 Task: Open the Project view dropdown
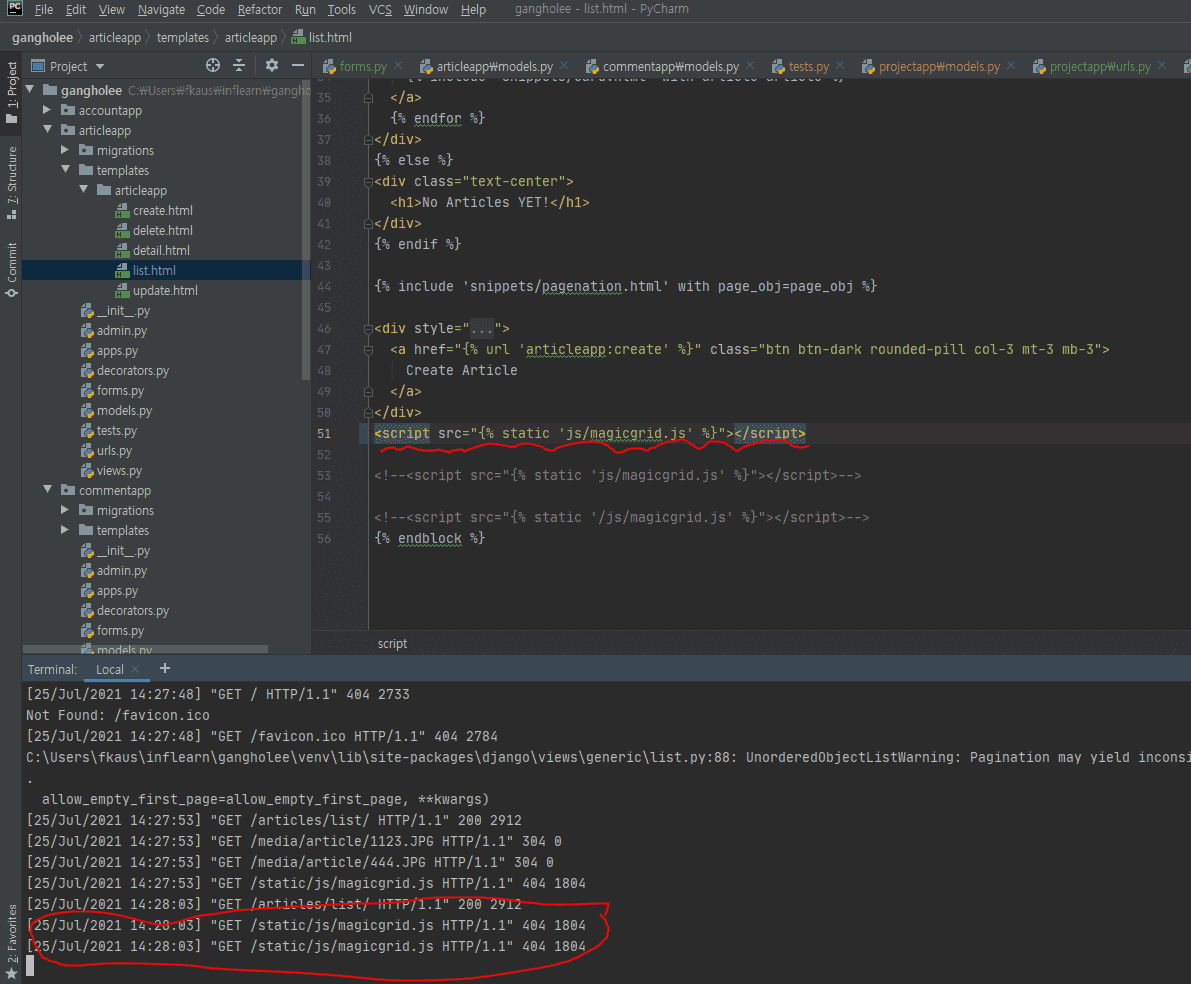tap(99, 67)
